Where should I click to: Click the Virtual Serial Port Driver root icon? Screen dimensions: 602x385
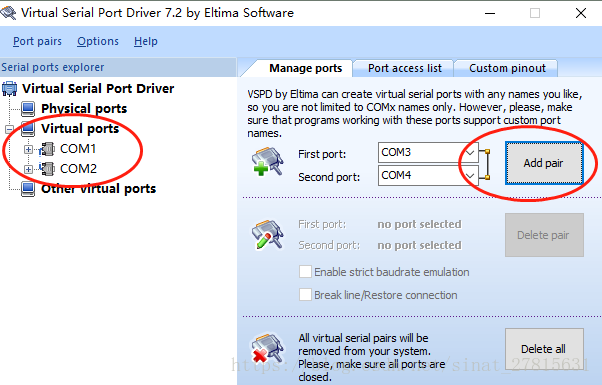(x=10, y=89)
